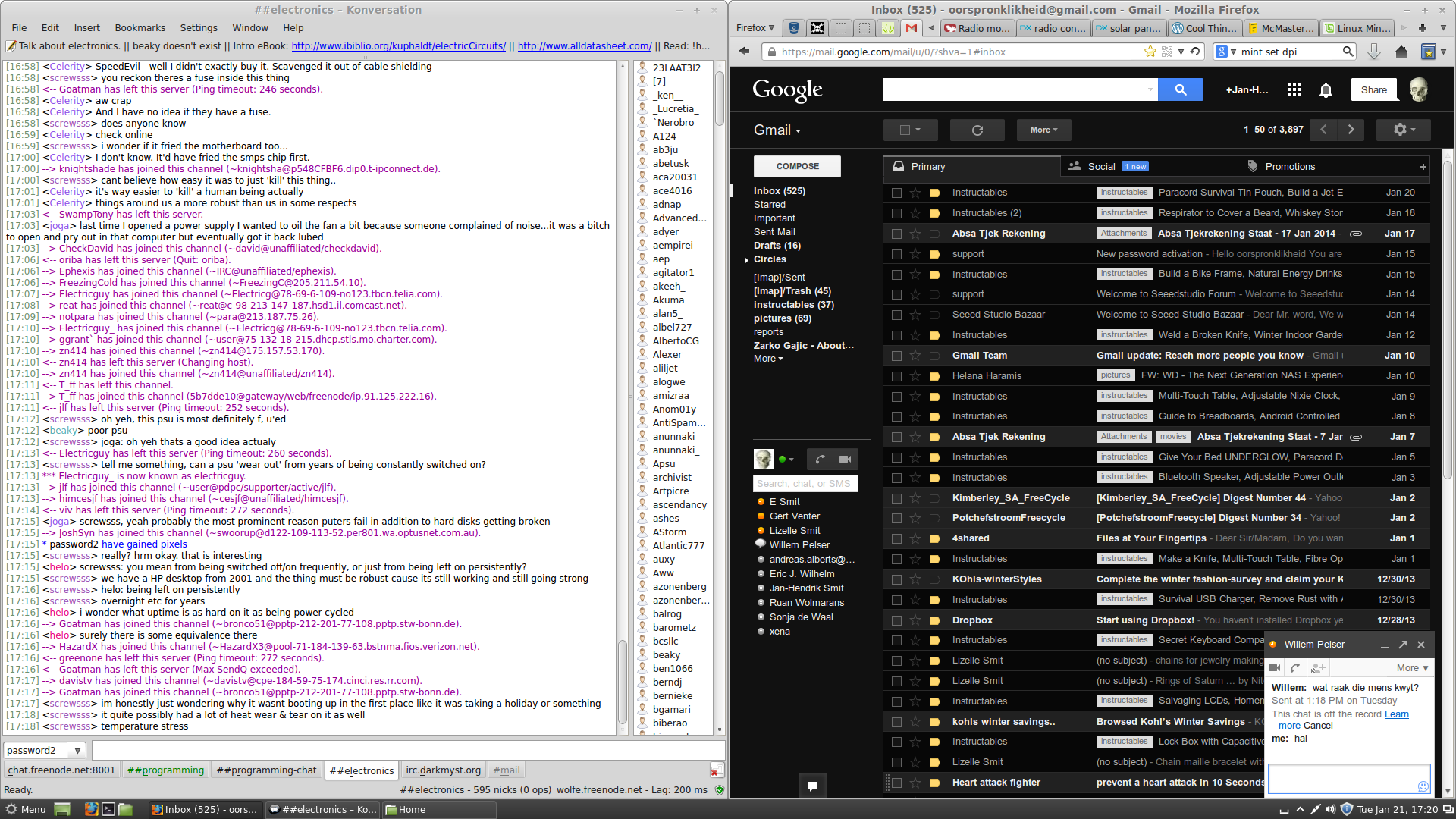
Task: Go to Firefox home page
Action: coord(1401,52)
